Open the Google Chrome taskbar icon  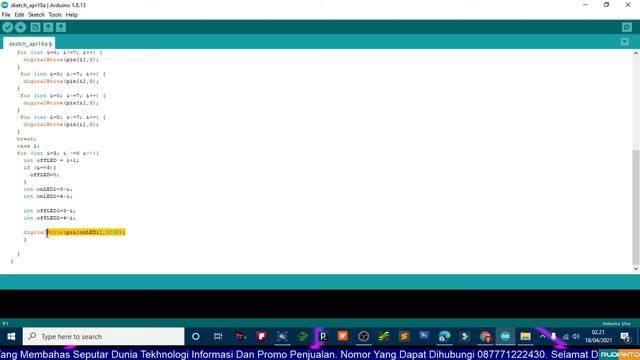(485, 336)
